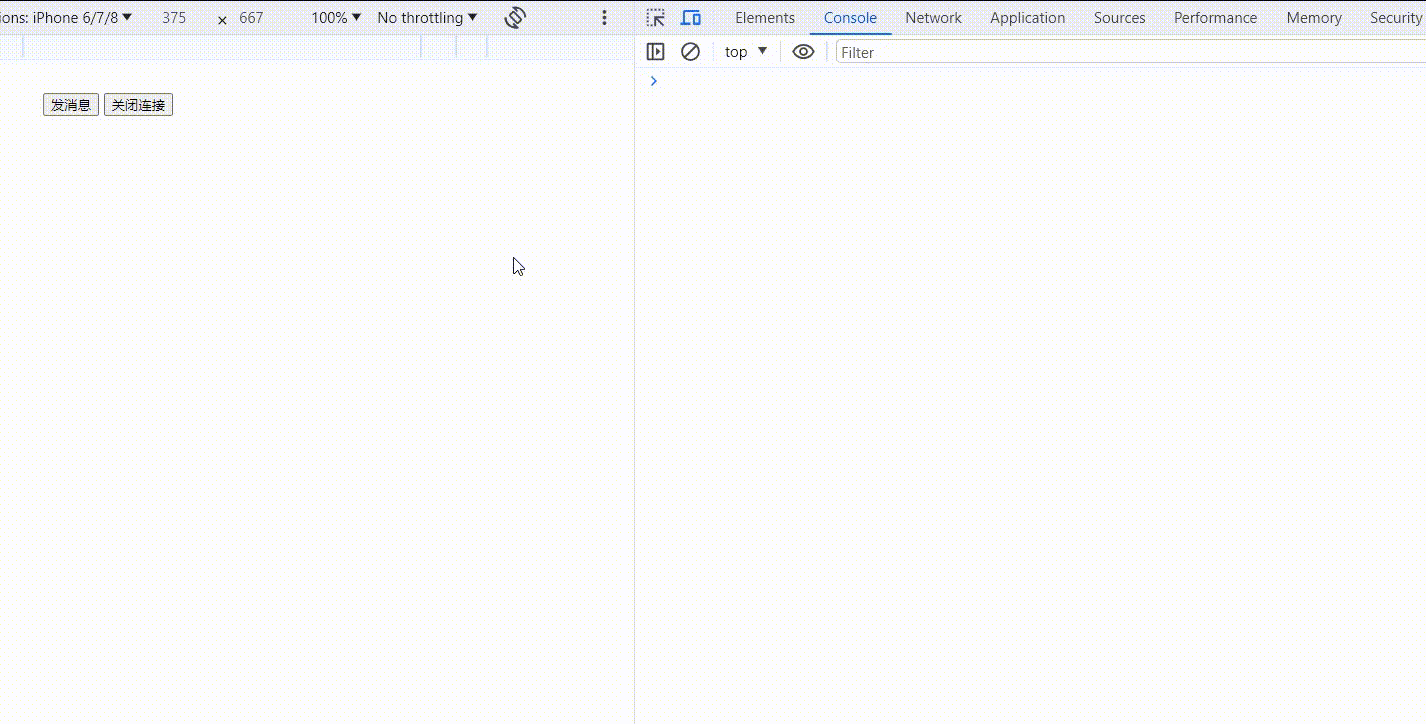
Task: Click the 关闭连接 button
Action: (138, 104)
